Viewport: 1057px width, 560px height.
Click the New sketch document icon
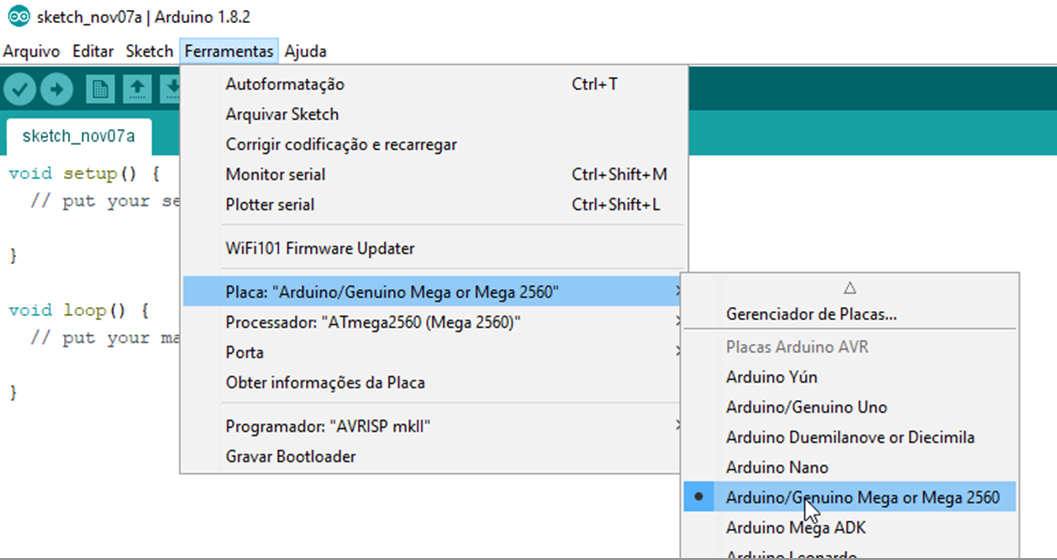[100, 90]
